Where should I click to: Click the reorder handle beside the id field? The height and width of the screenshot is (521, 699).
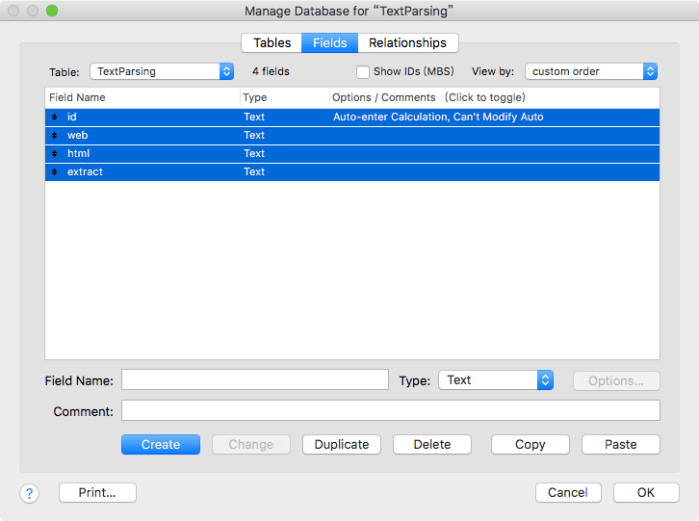55,117
